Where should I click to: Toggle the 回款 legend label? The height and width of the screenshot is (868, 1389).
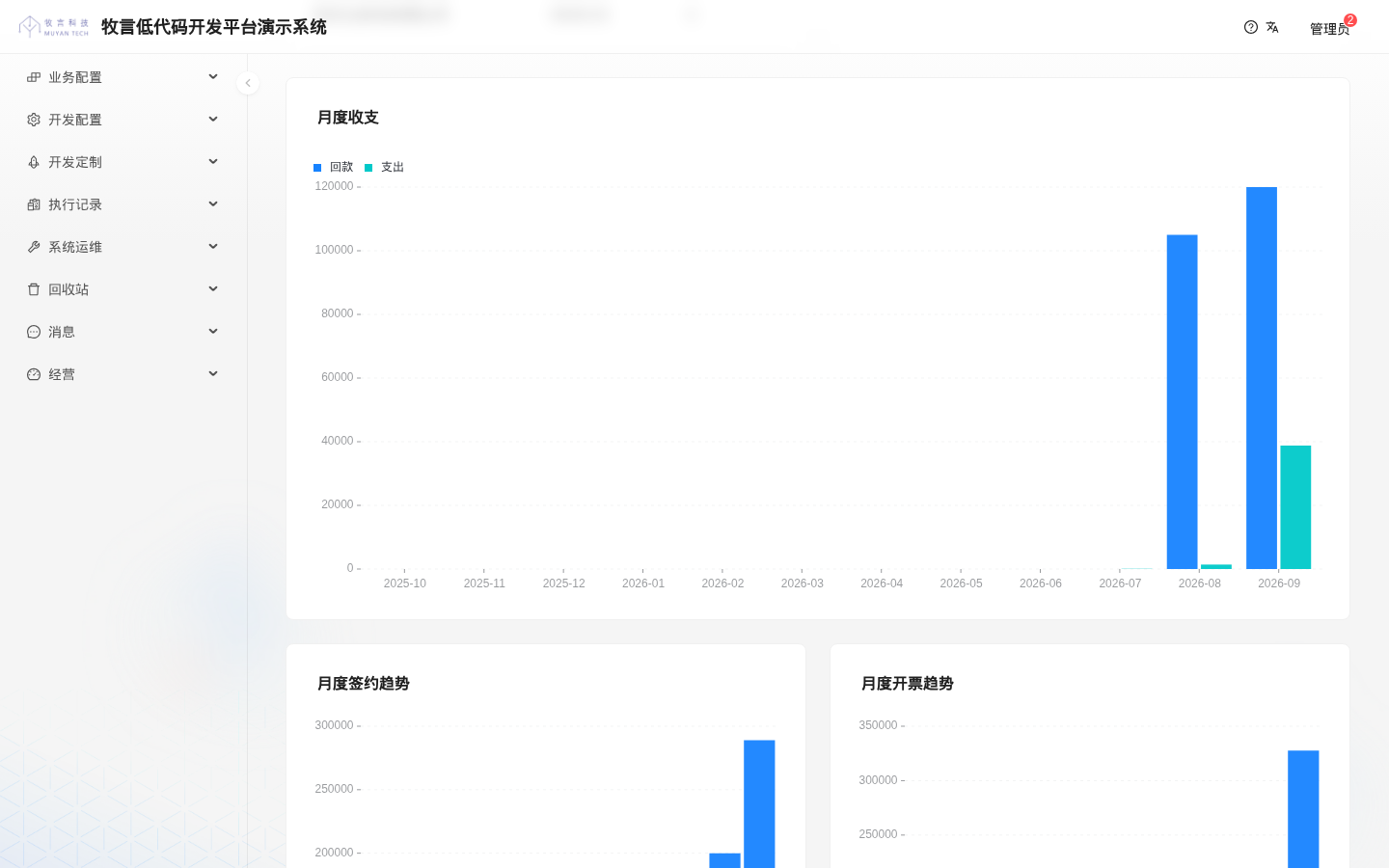[x=341, y=167]
